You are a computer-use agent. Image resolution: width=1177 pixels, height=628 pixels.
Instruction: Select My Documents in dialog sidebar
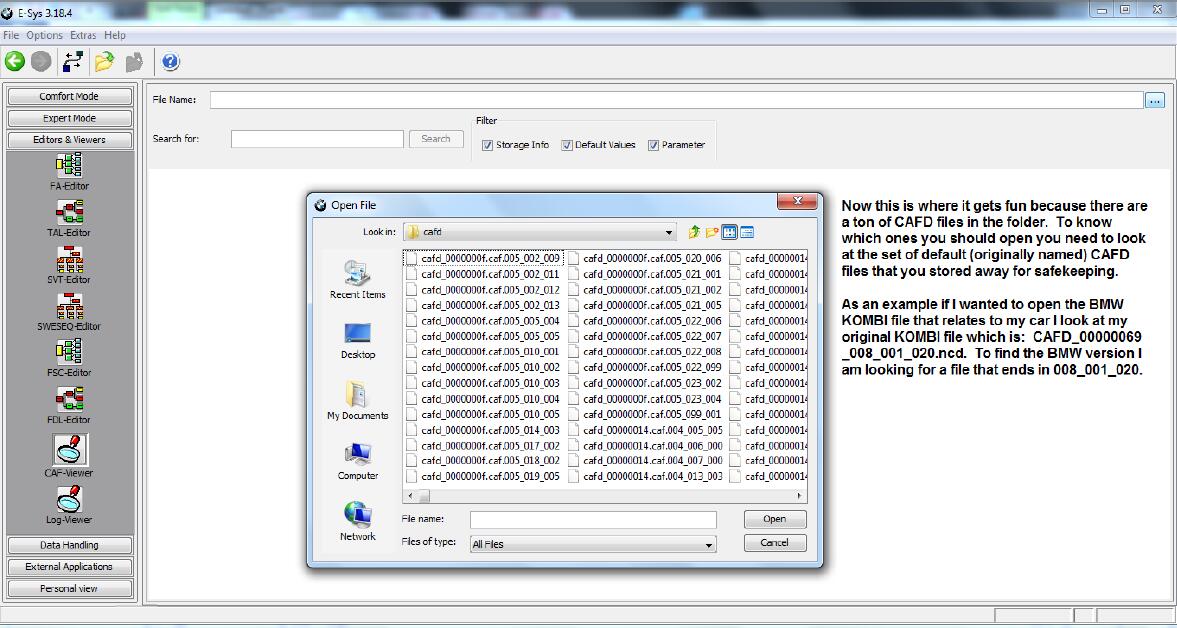tap(357, 401)
